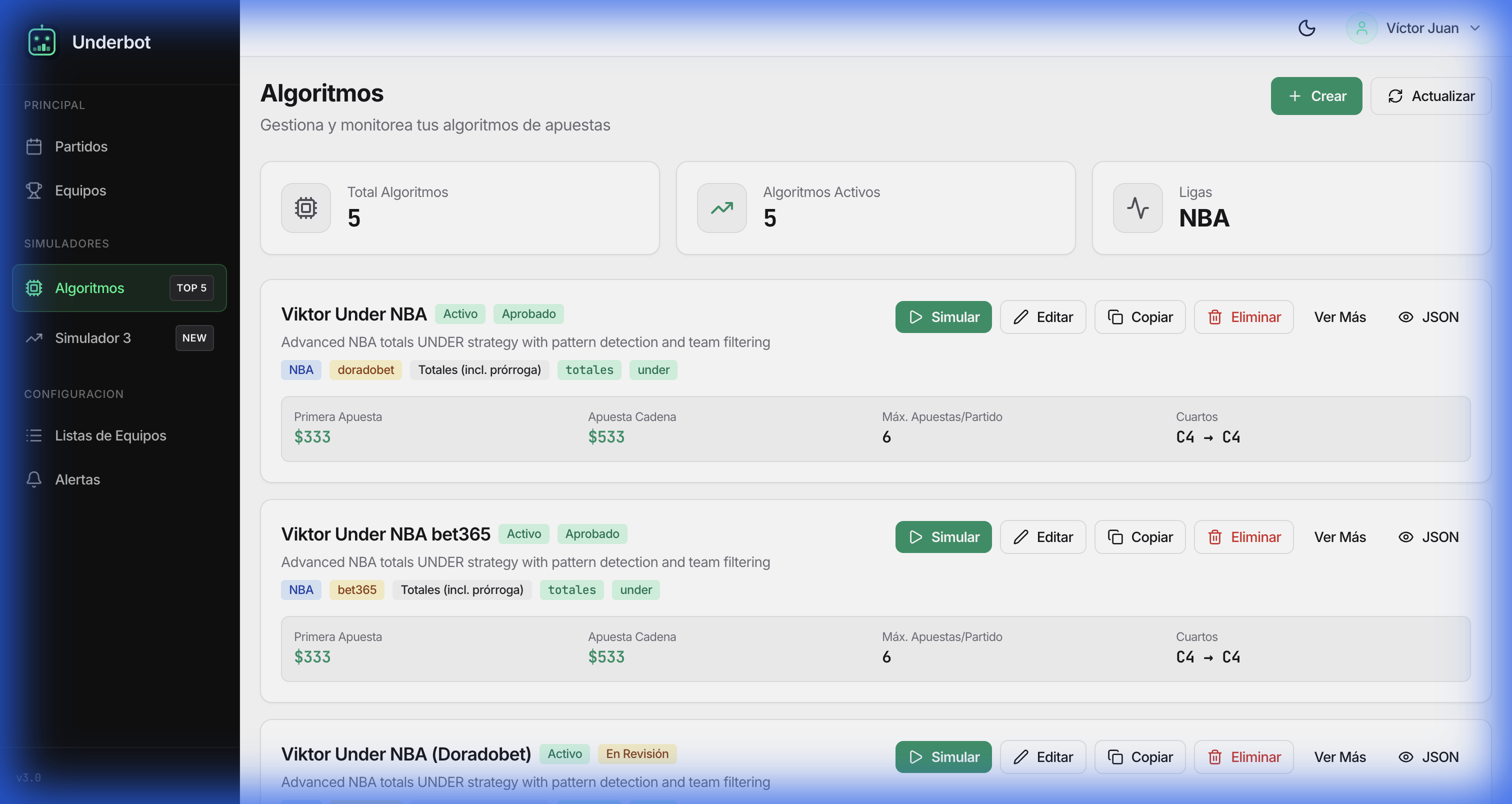Click the Total Algoritmos chip icon
Viewport: 1512px width, 804px height.
coord(306,207)
